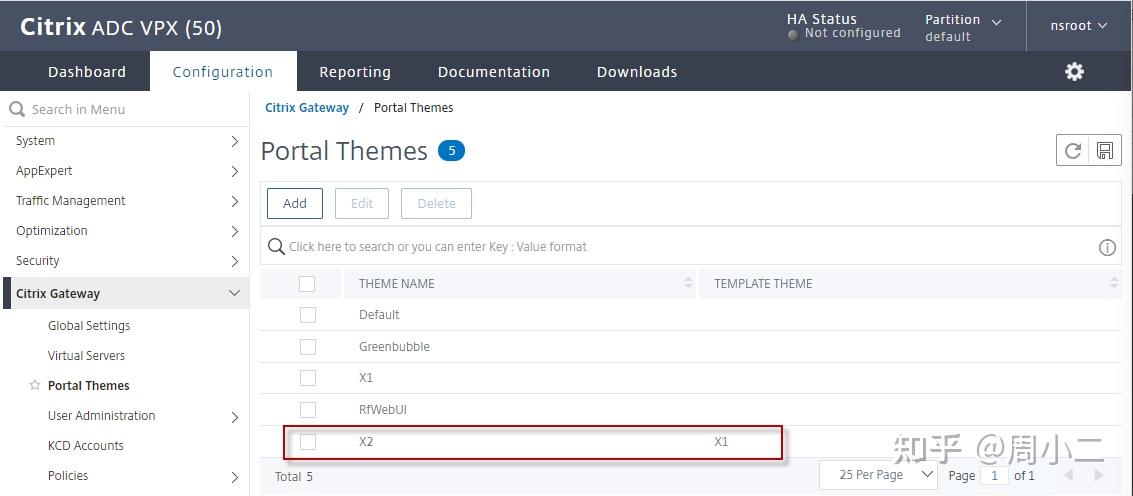
Task: Select Portal Themes in the sidebar
Action: click(88, 385)
